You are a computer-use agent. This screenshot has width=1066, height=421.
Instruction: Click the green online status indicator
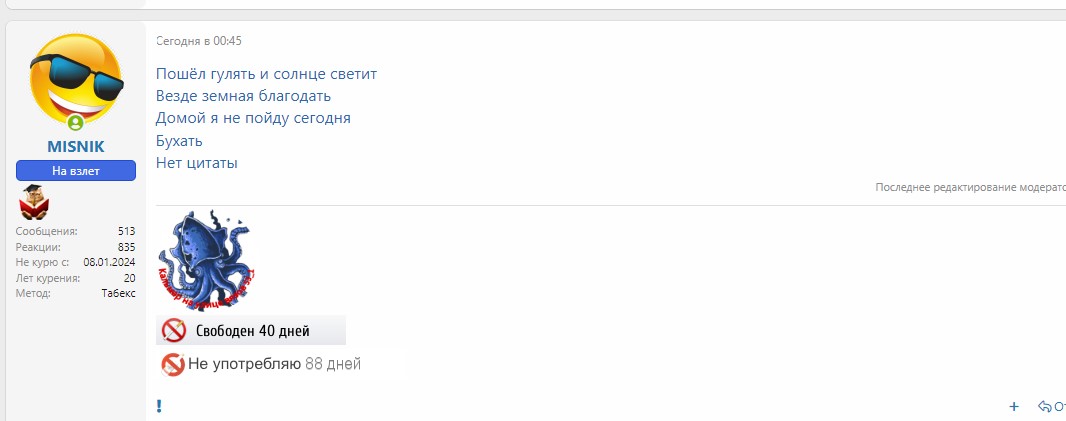tap(75, 124)
